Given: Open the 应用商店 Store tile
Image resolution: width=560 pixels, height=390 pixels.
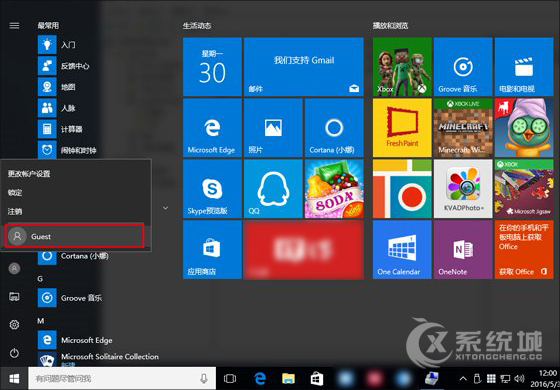Looking at the screenshot, I should pos(212,250).
